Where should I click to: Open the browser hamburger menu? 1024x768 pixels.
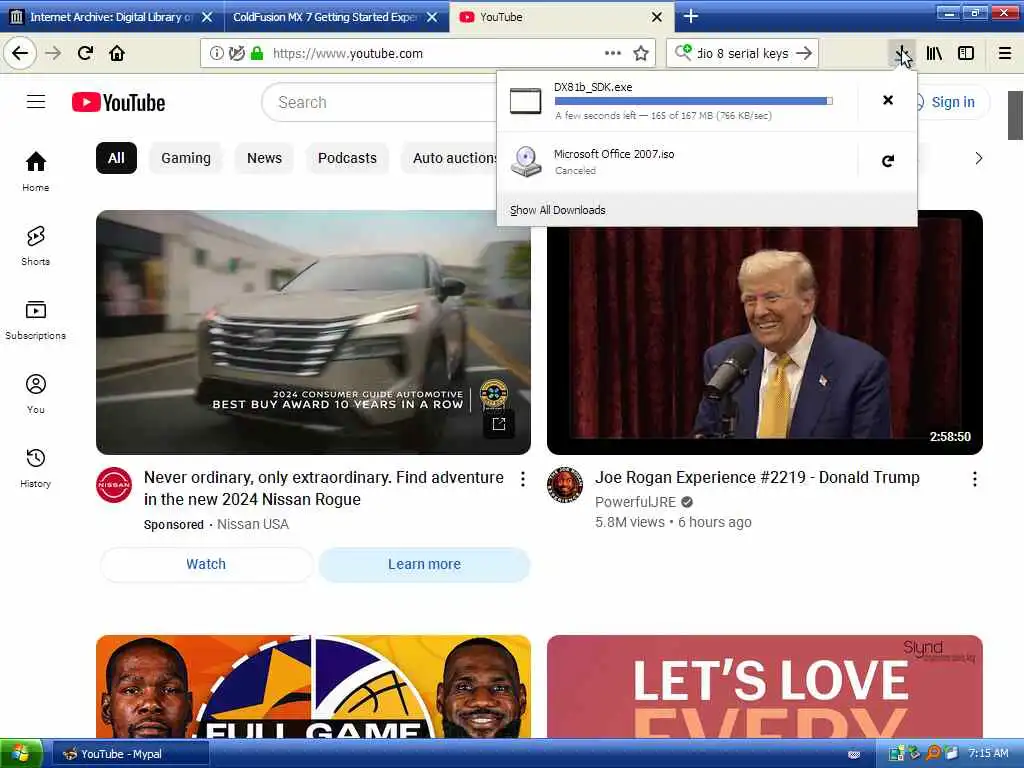(x=1005, y=54)
